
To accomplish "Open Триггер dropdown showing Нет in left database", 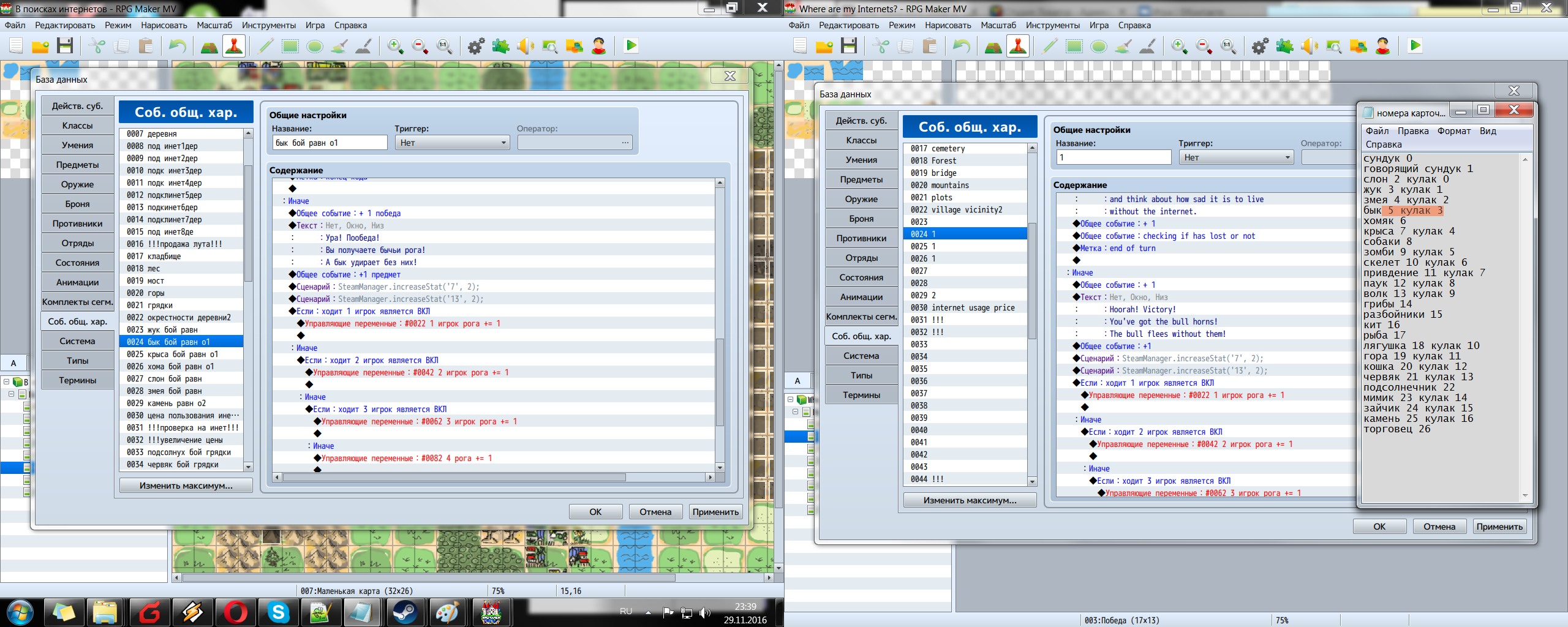I will 452,143.
